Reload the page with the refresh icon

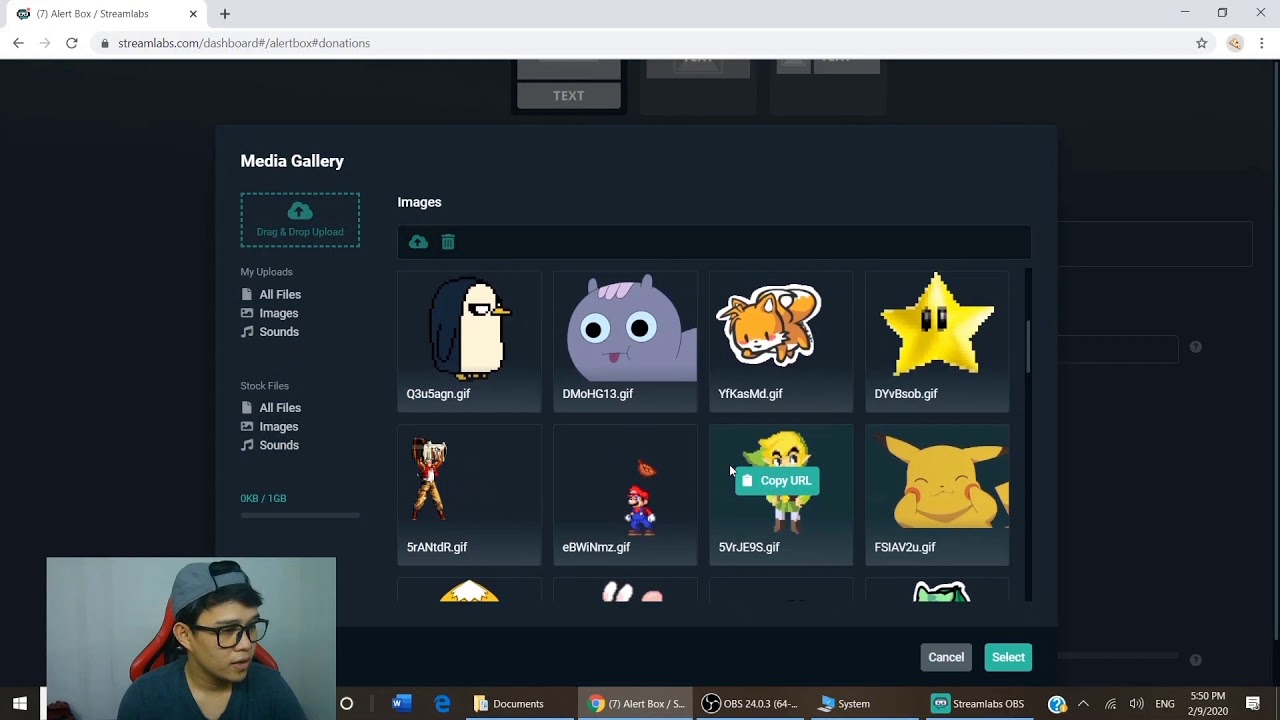point(72,43)
